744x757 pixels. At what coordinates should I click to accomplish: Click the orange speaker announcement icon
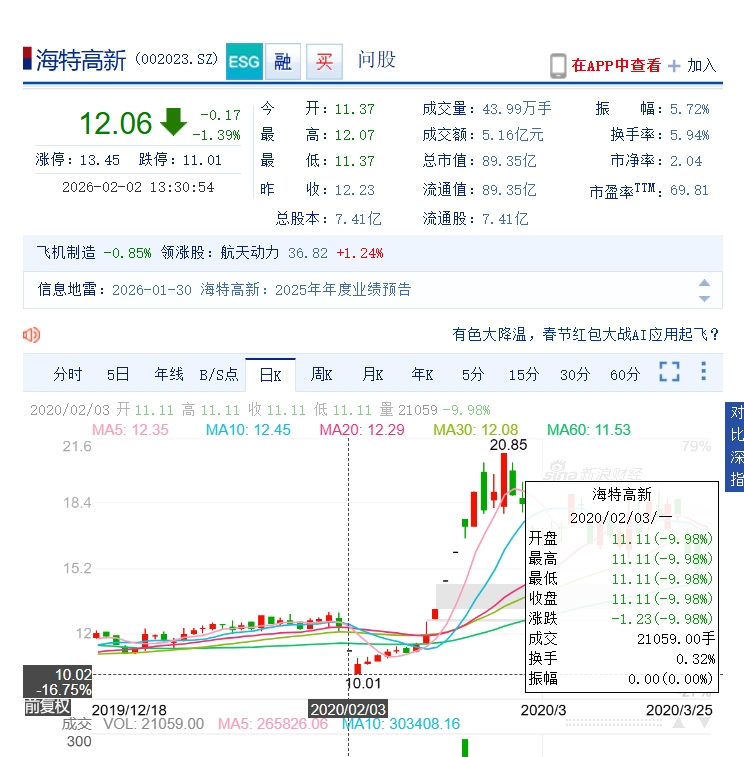coord(31,335)
